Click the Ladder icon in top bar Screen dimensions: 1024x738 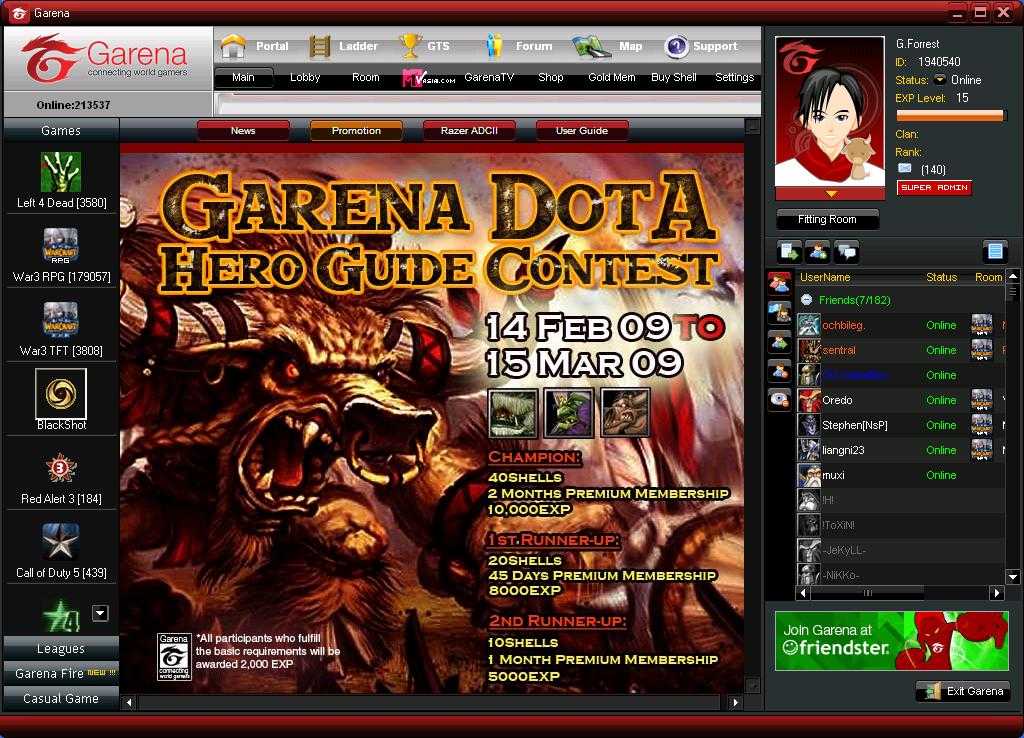pyautogui.click(x=319, y=46)
